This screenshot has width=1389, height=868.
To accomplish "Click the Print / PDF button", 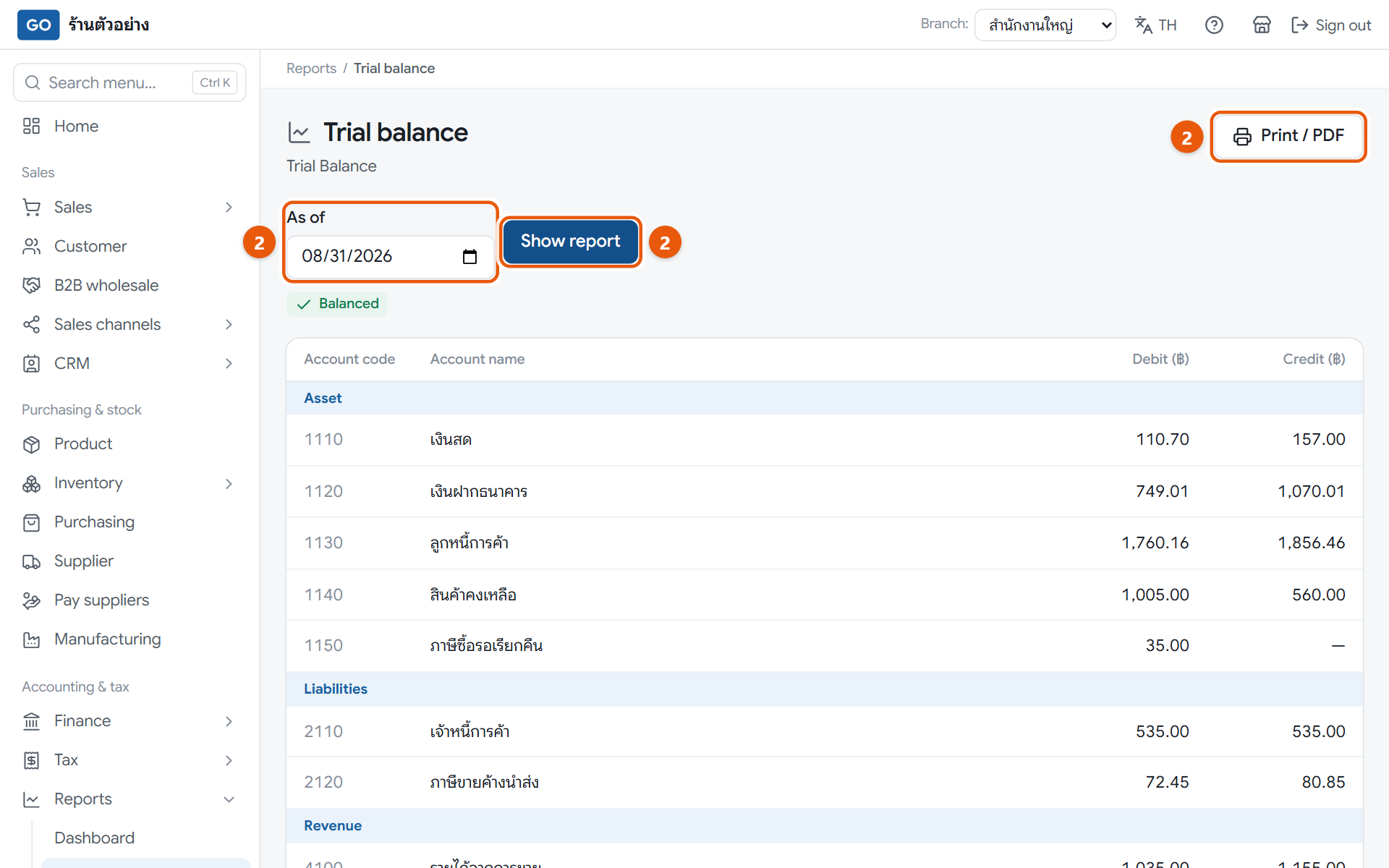I will coord(1288,136).
